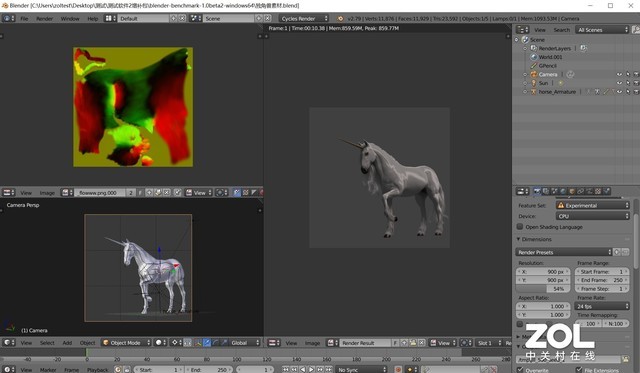Click the End Frame 250 field
The image size is (640, 373).
click(602, 280)
